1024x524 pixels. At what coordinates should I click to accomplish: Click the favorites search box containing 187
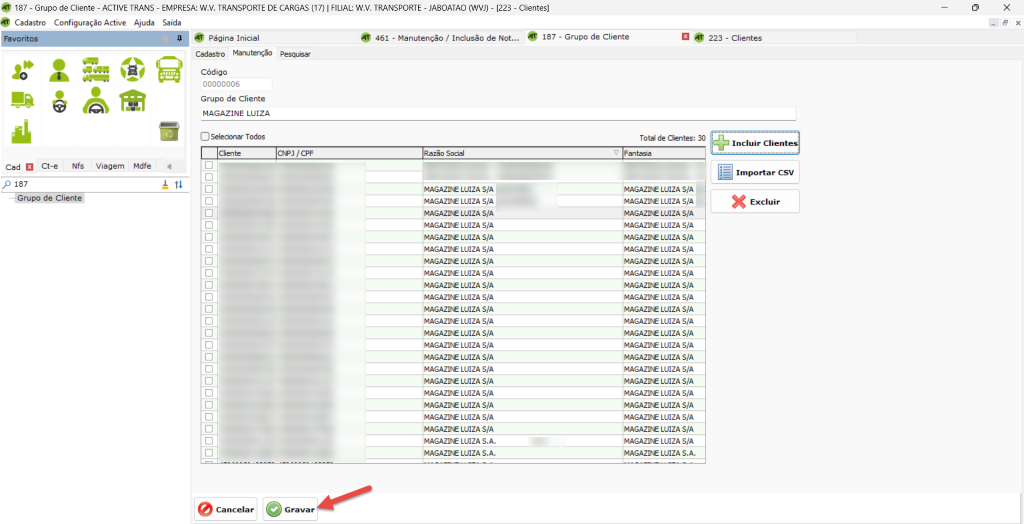[86, 185]
